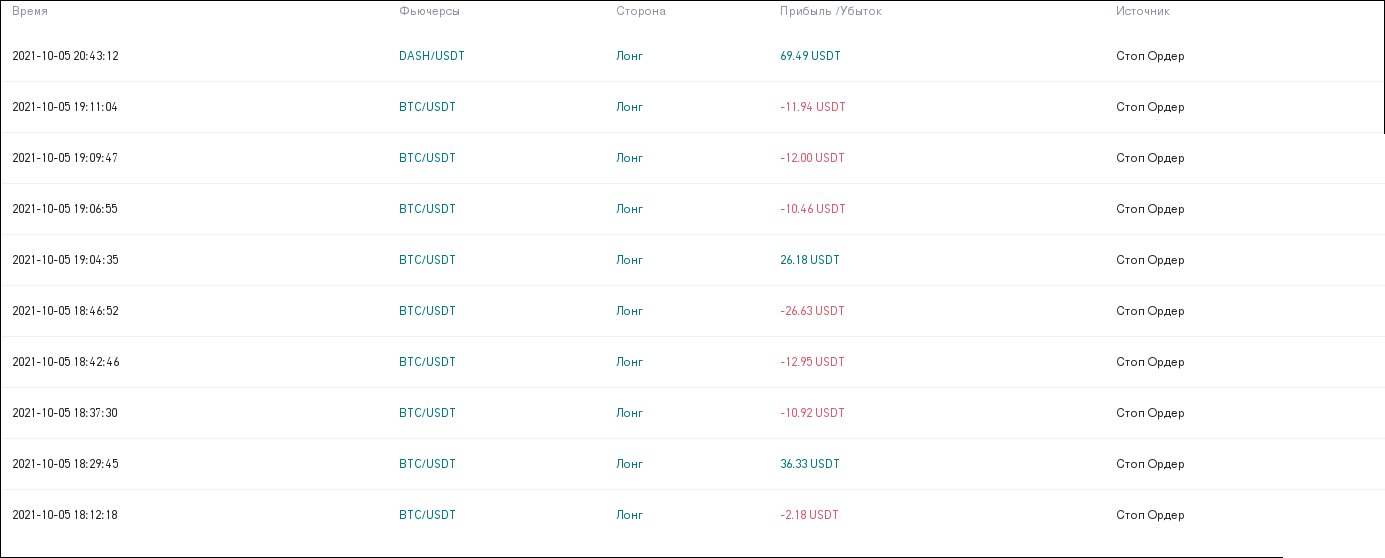Open the DASH/USDT futures link
1385x558 pixels.
(x=431, y=56)
